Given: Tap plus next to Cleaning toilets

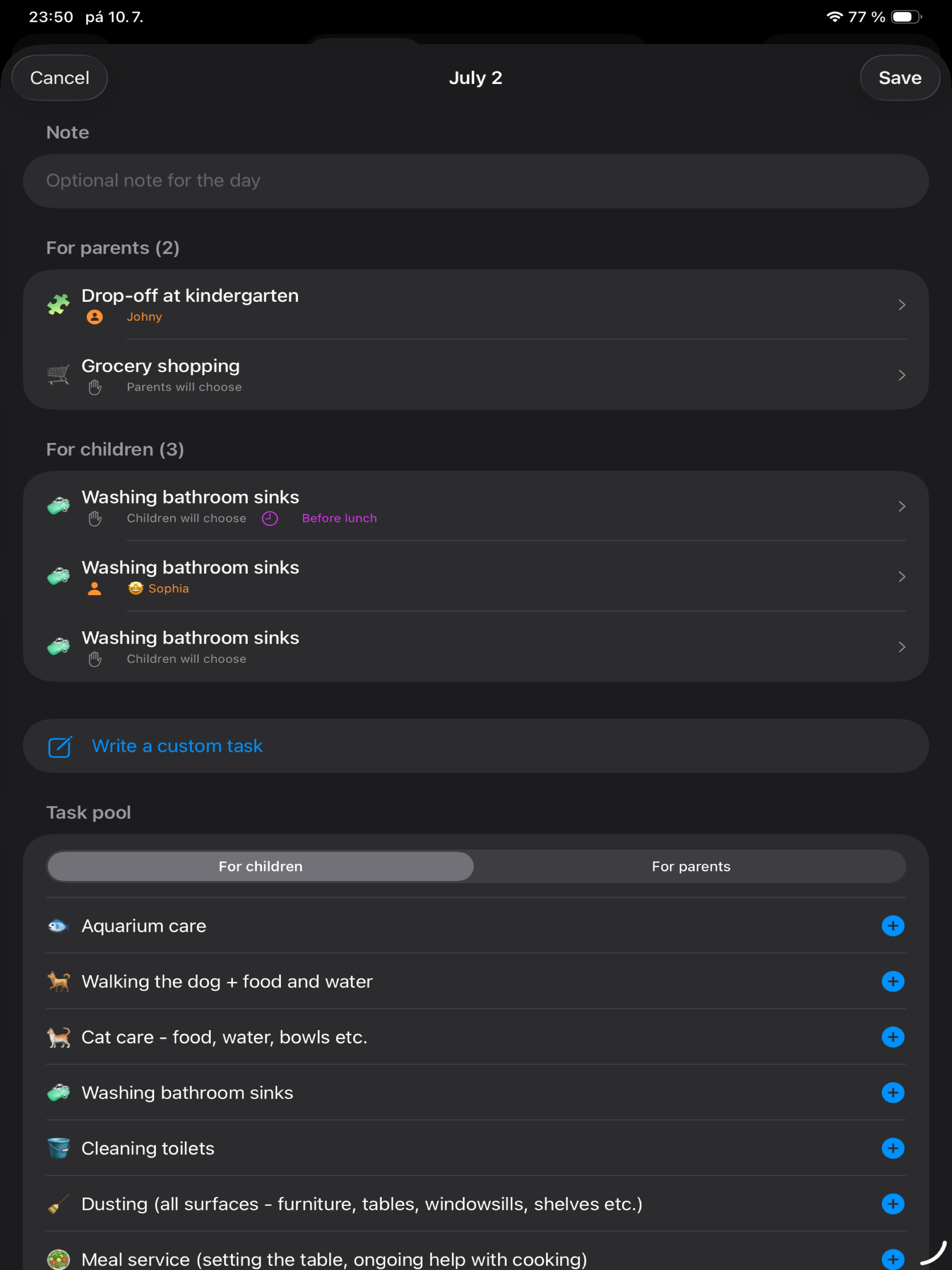Looking at the screenshot, I should [x=892, y=1148].
